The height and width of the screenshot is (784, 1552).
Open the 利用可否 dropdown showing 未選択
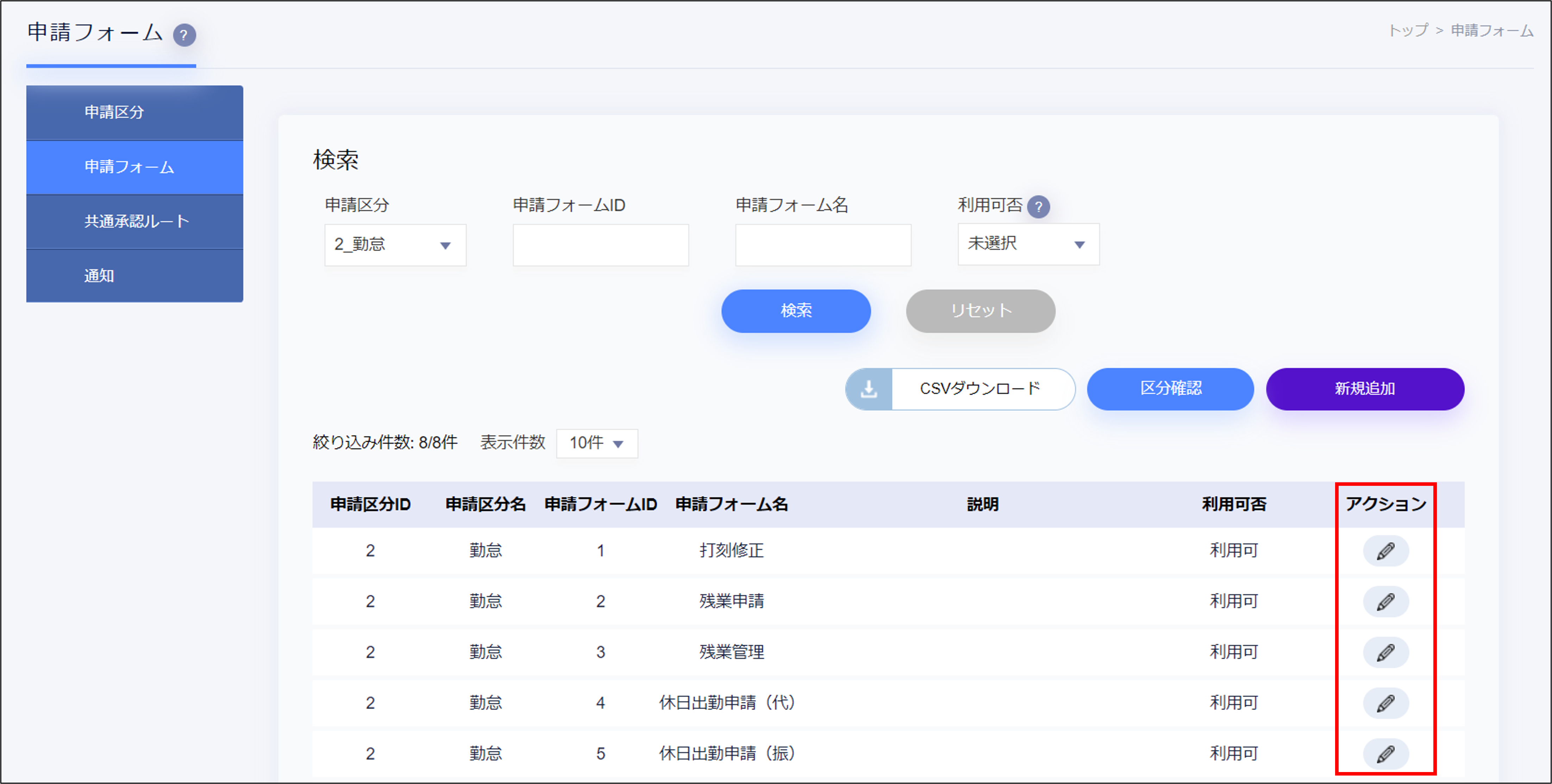[1028, 244]
